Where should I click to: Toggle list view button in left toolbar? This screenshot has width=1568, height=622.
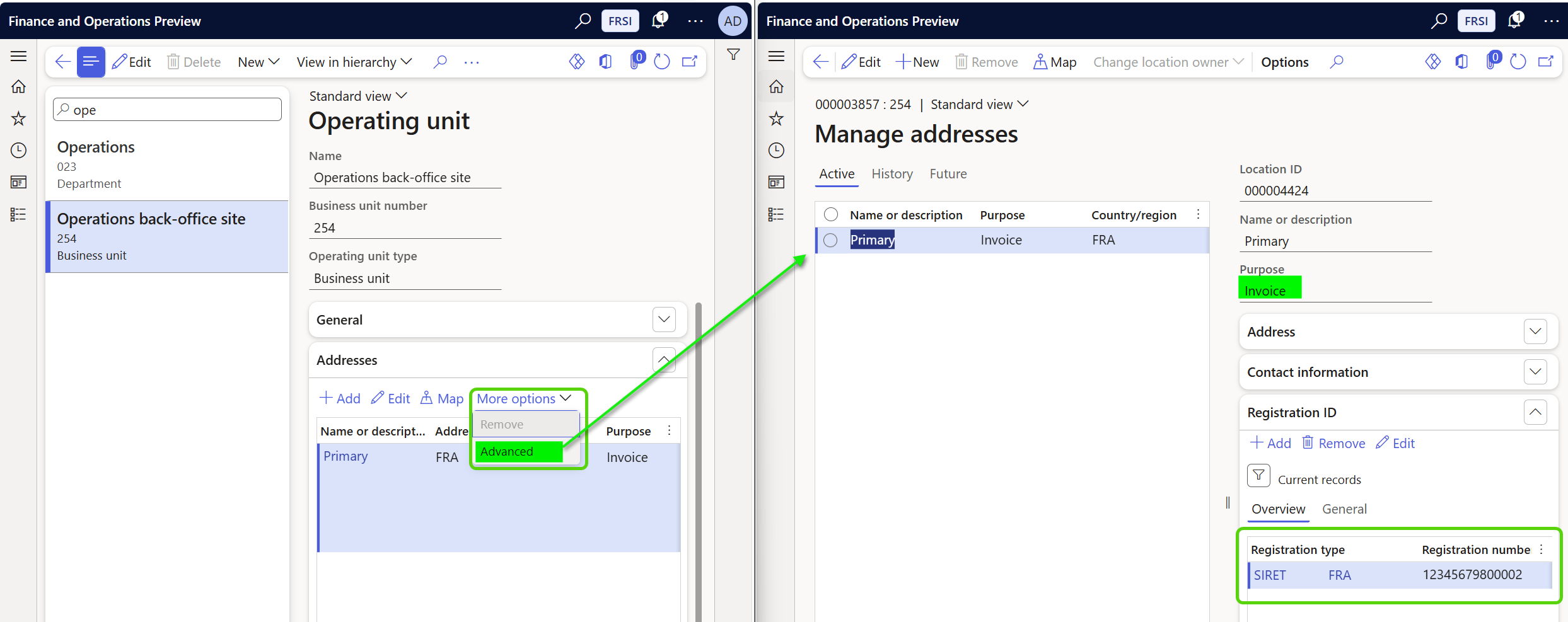coord(91,62)
